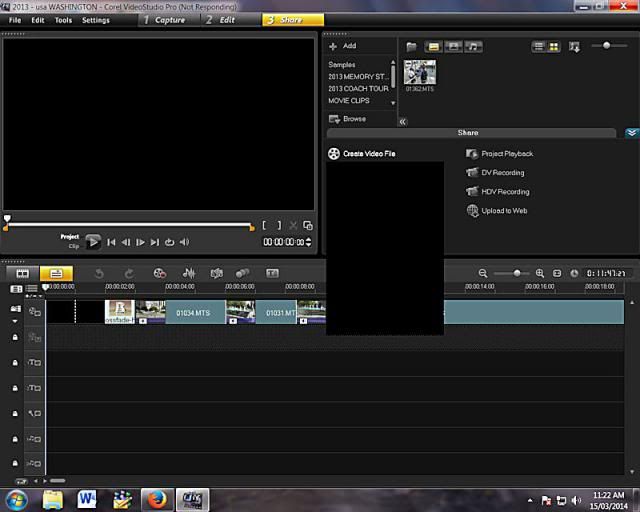Click the Add folder button
The height and width of the screenshot is (512, 640).
click(x=342, y=46)
